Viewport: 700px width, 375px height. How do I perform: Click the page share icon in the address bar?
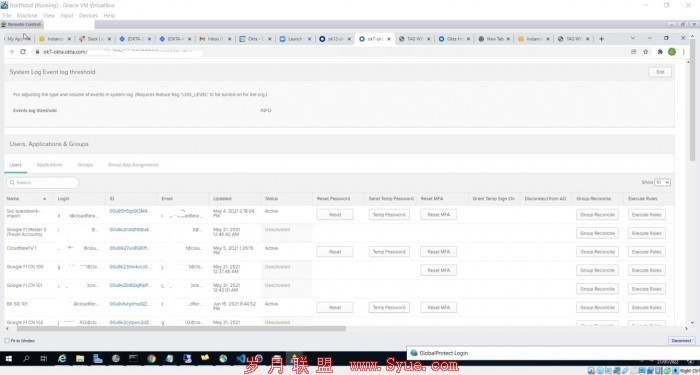[633, 52]
